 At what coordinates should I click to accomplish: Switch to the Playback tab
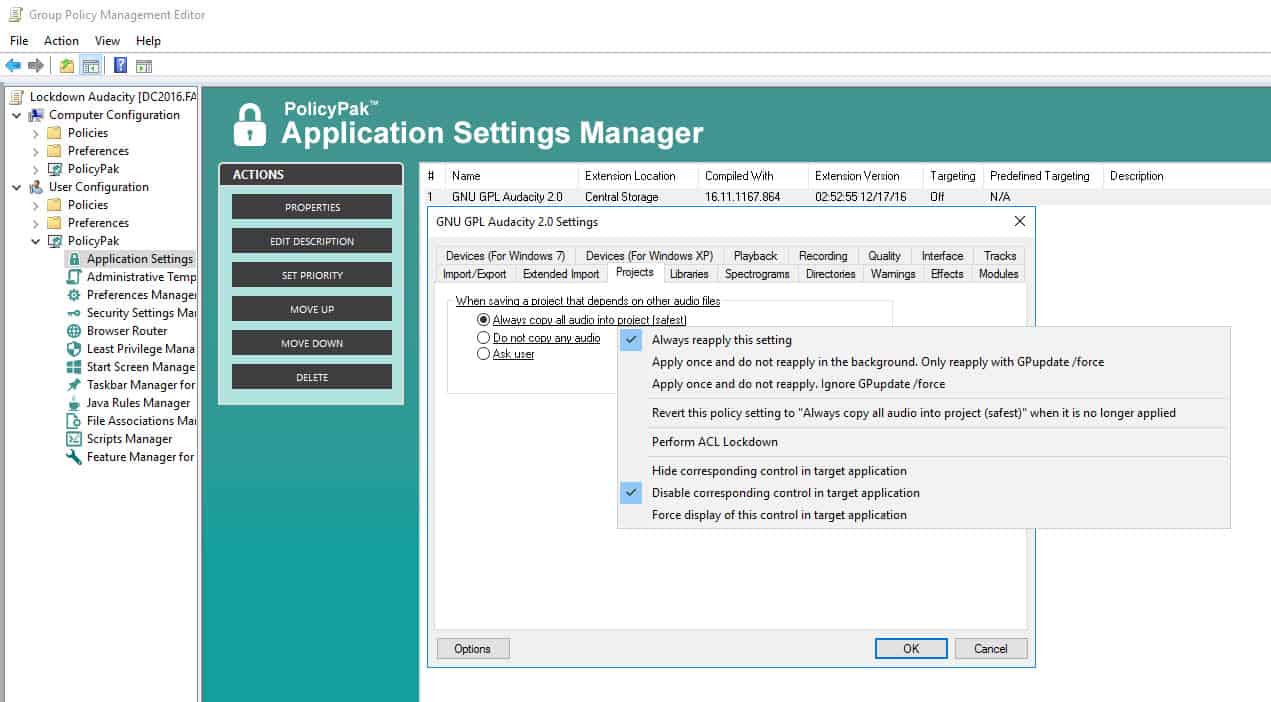coord(755,256)
